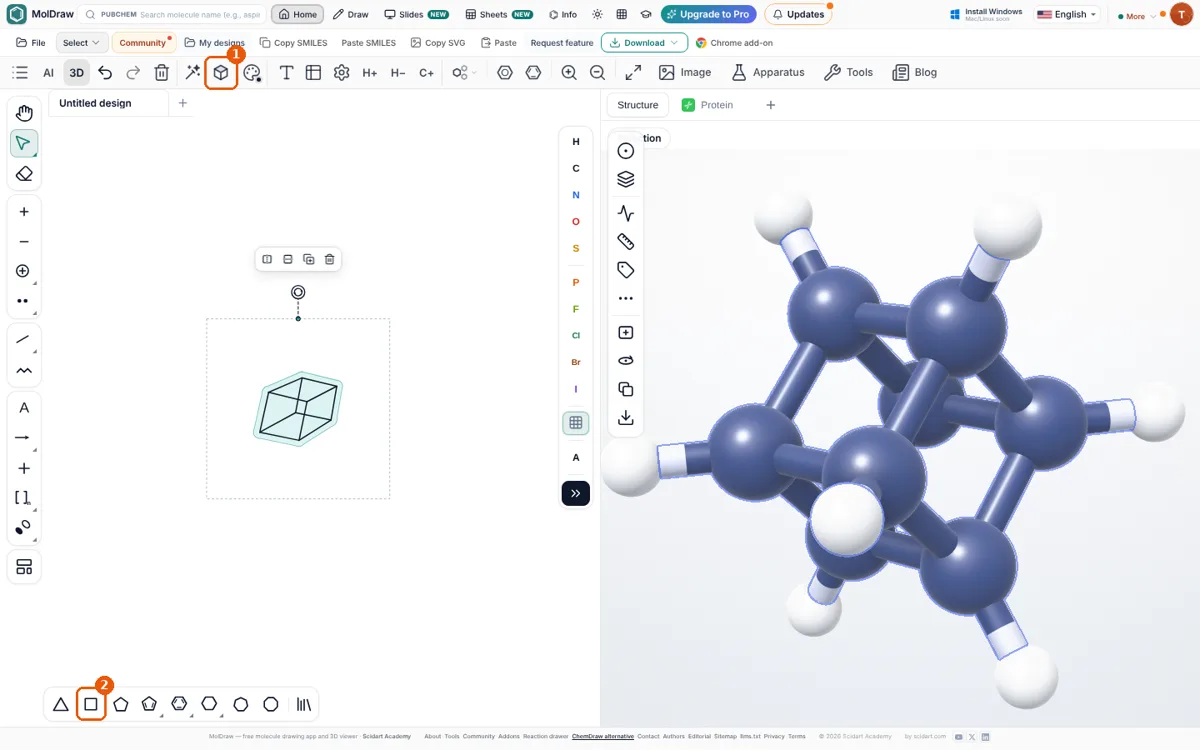The height and width of the screenshot is (750, 1200).
Task: Click the trash delete icon
Action: (161, 73)
